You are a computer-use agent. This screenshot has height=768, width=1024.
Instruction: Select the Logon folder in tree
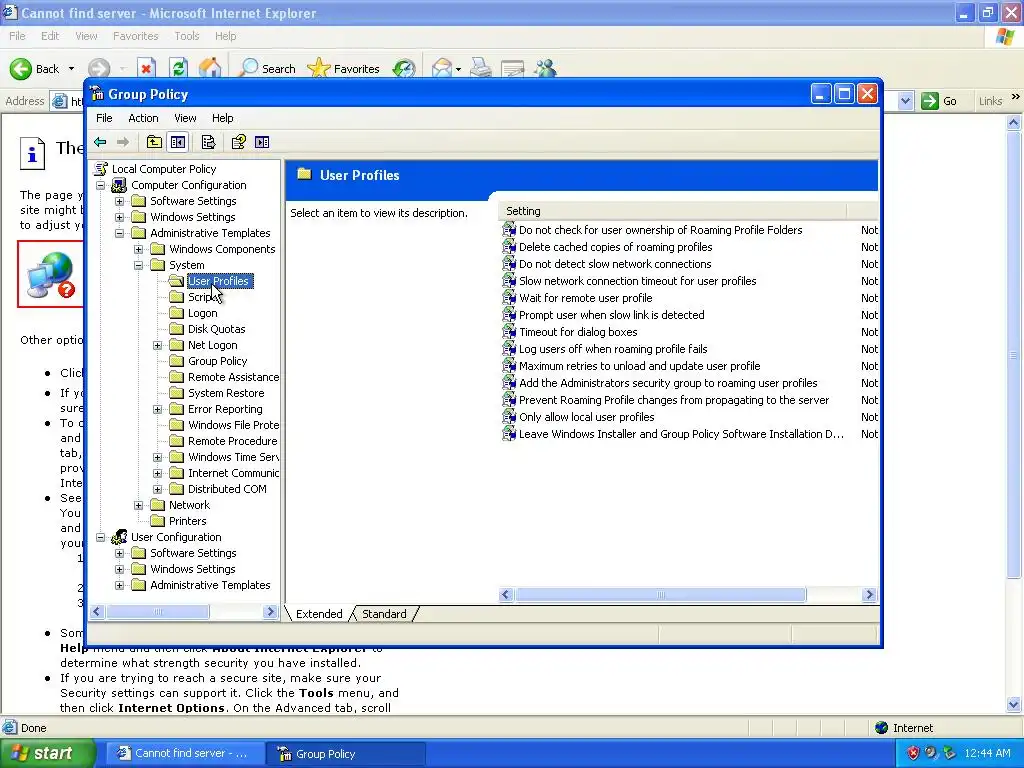(x=202, y=313)
